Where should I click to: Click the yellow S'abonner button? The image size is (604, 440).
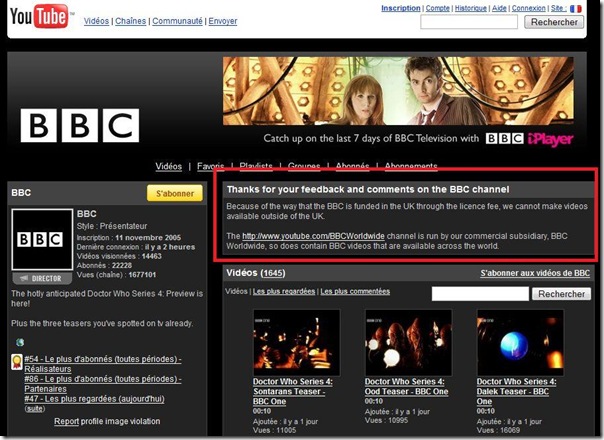[175, 193]
